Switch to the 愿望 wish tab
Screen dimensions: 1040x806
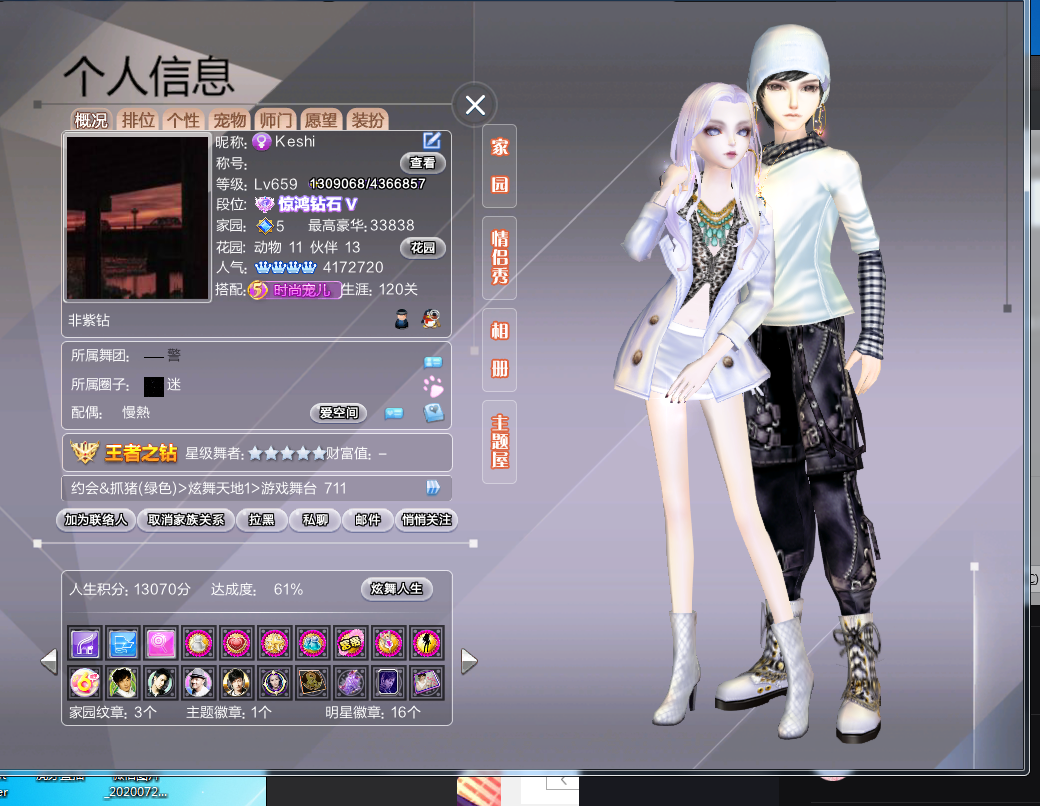pyautogui.click(x=321, y=120)
